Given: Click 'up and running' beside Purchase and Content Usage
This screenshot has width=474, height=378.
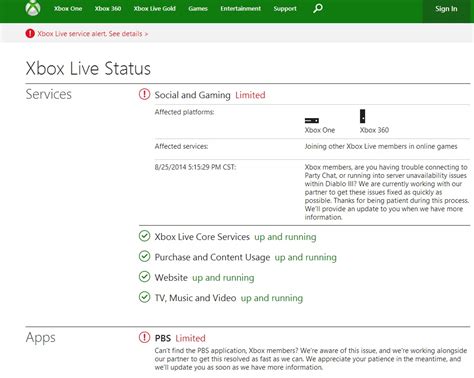Looking at the screenshot, I should tap(306, 257).
